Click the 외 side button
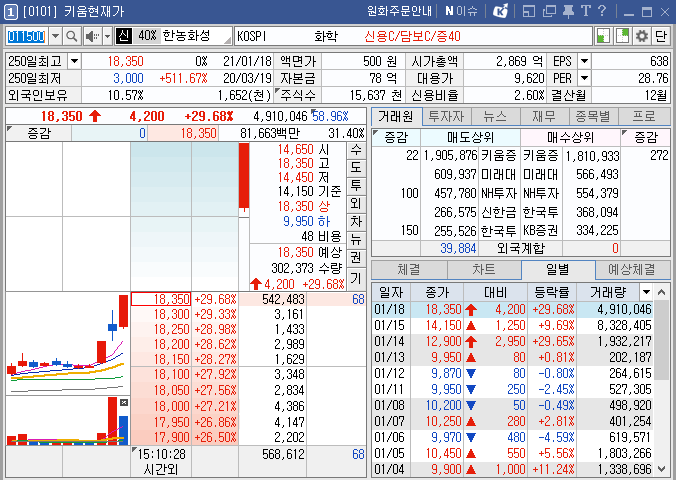The image size is (676, 480). click(x=356, y=204)
